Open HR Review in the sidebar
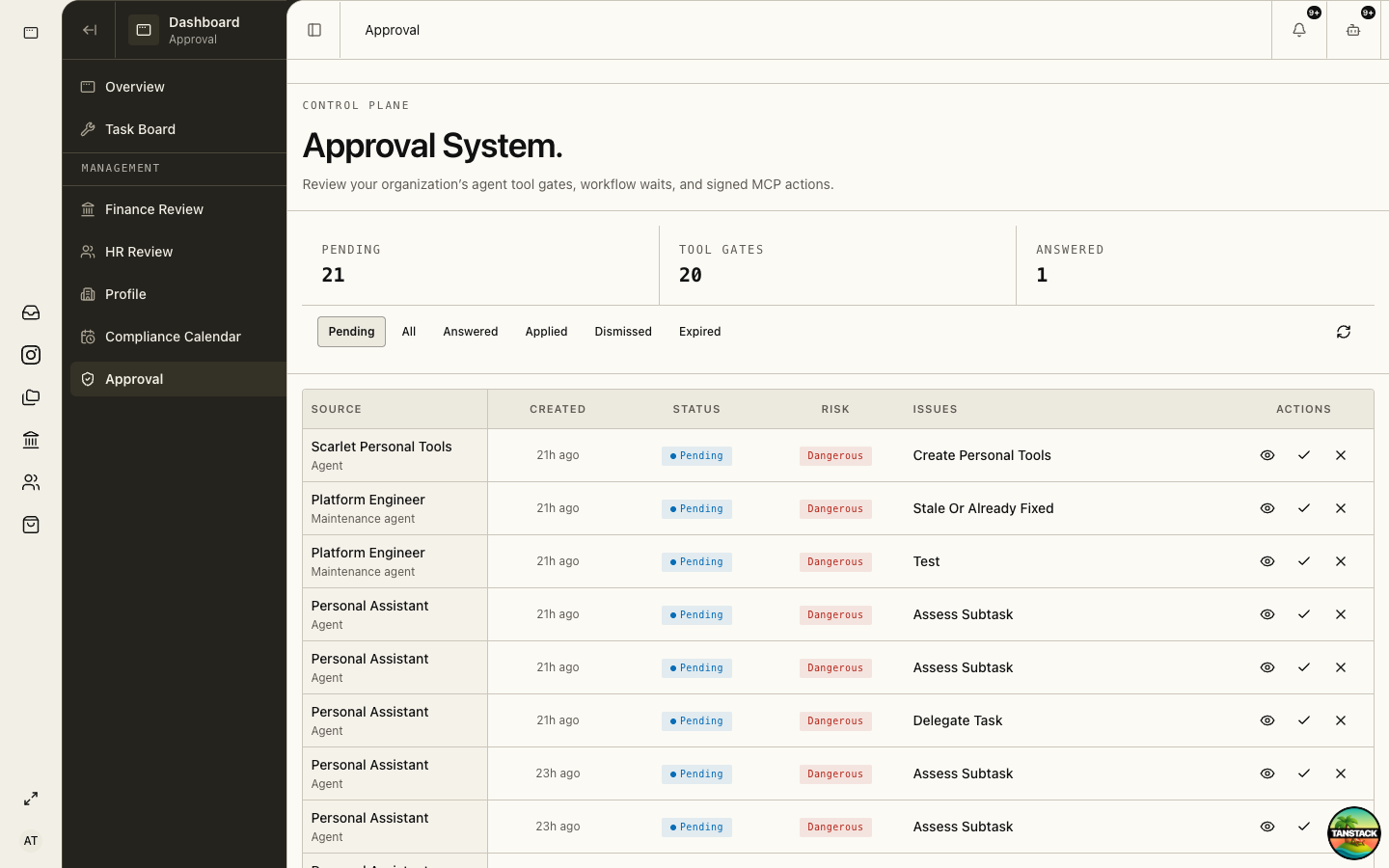 (x=178, y=252)
